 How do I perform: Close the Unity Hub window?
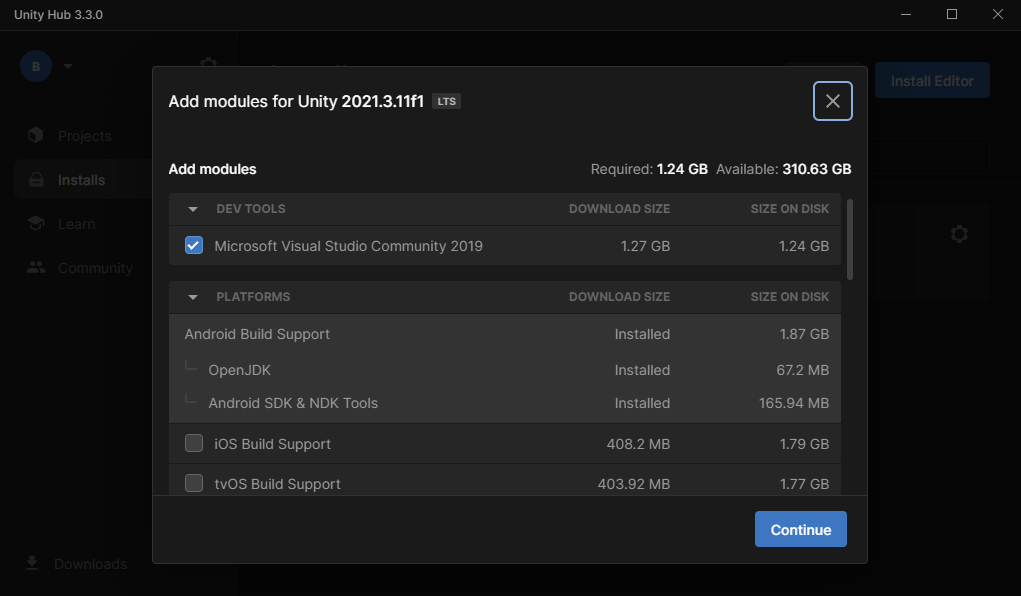point(998,14)
